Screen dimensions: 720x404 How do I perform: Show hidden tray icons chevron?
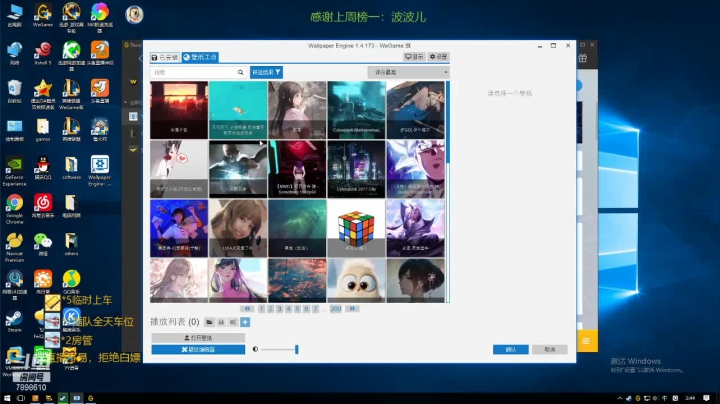click(619, 398)
